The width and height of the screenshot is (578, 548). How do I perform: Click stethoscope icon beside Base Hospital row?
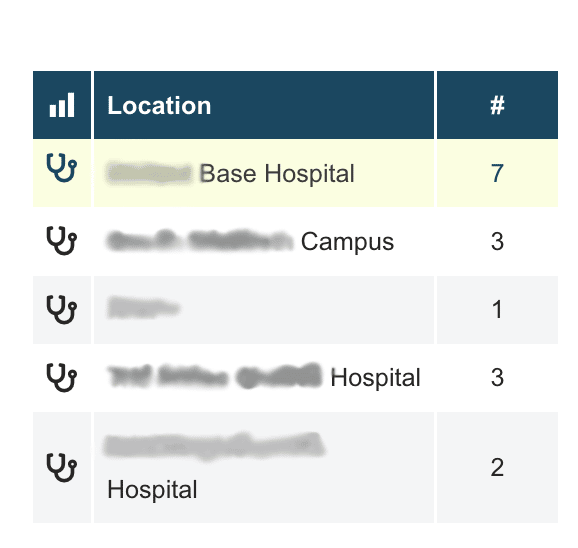[62, 168]
